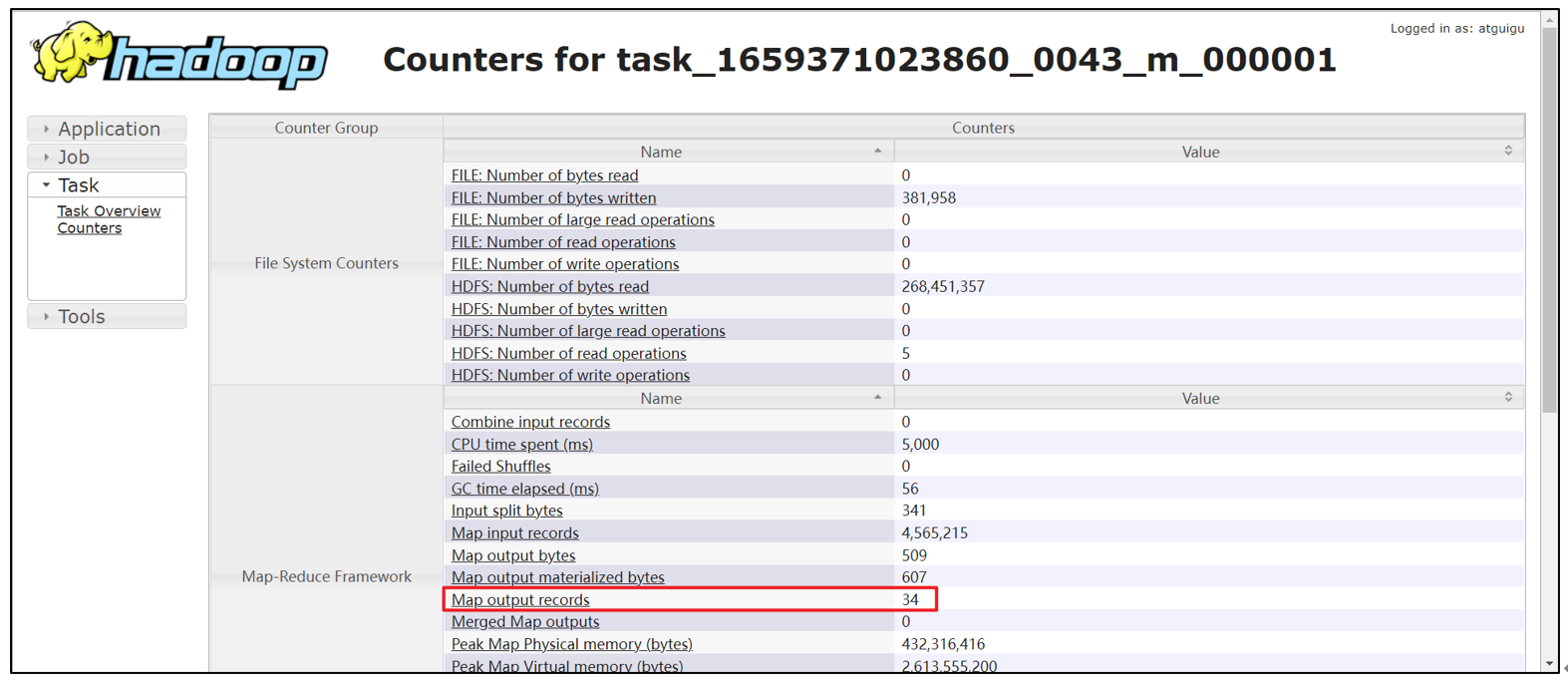Click the scrollbar down arrow
This screenshot has width=1568, height=686.
[1548, 664]
